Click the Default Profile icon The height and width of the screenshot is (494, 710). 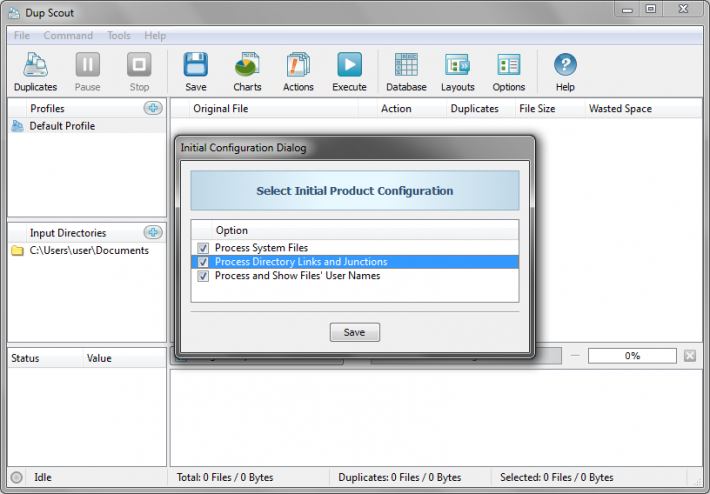pos(17,126)
